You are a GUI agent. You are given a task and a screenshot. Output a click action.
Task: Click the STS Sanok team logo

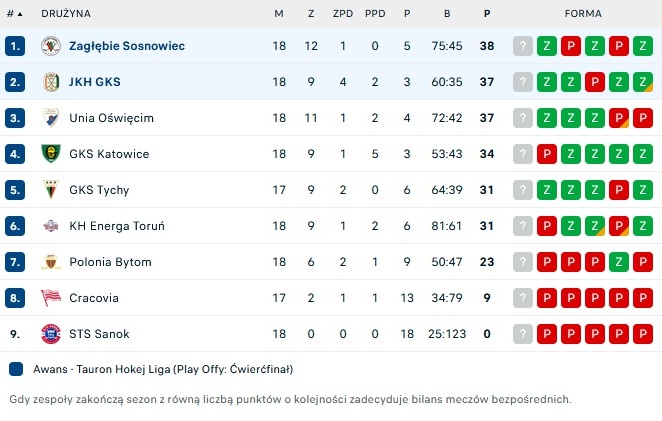point(51,334)
